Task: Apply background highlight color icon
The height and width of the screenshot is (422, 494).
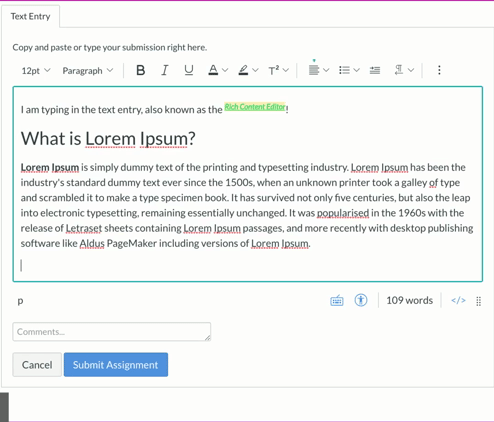Action: (243, 70)
